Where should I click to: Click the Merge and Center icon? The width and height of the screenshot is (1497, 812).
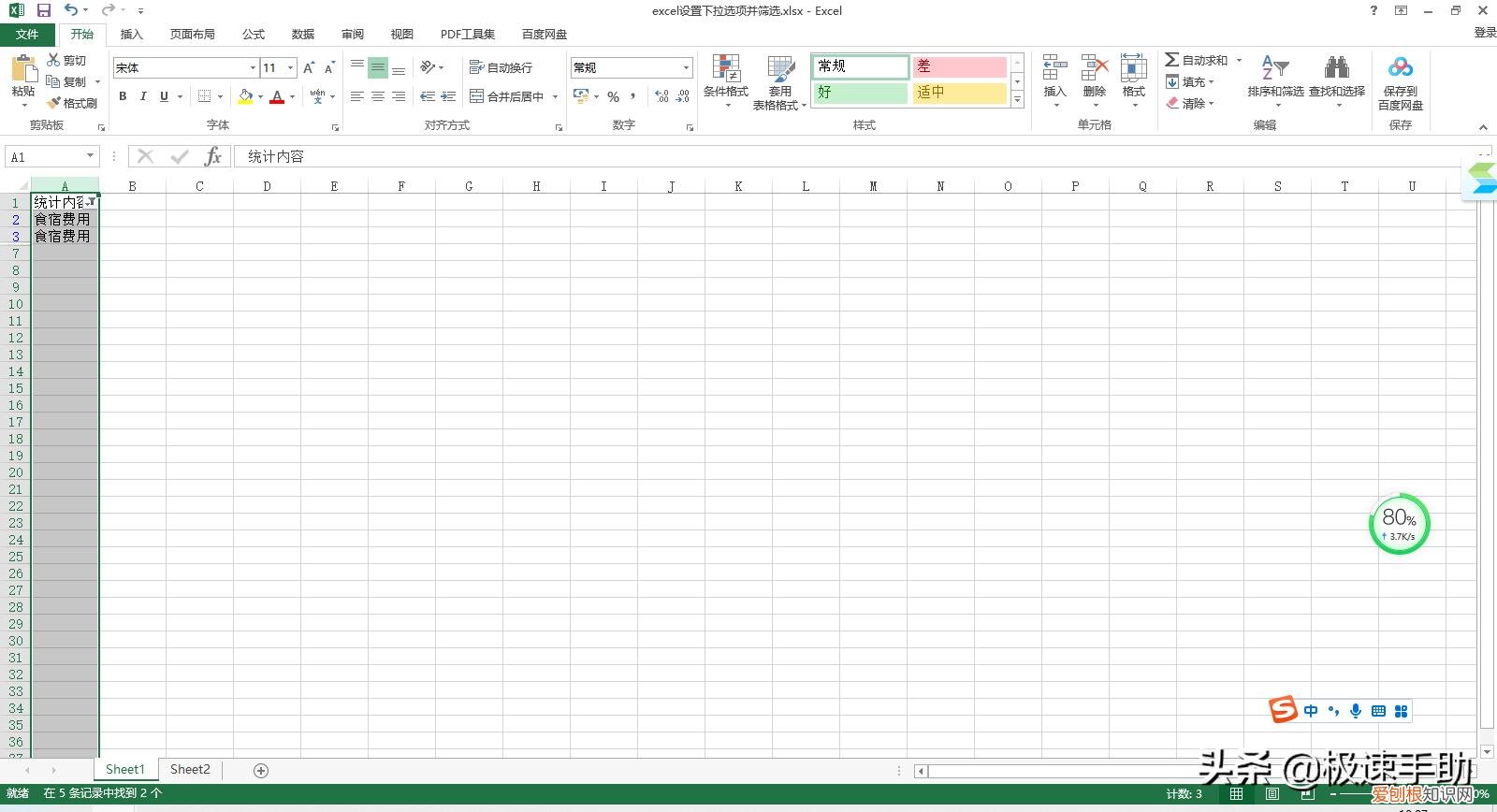point(477,96)
